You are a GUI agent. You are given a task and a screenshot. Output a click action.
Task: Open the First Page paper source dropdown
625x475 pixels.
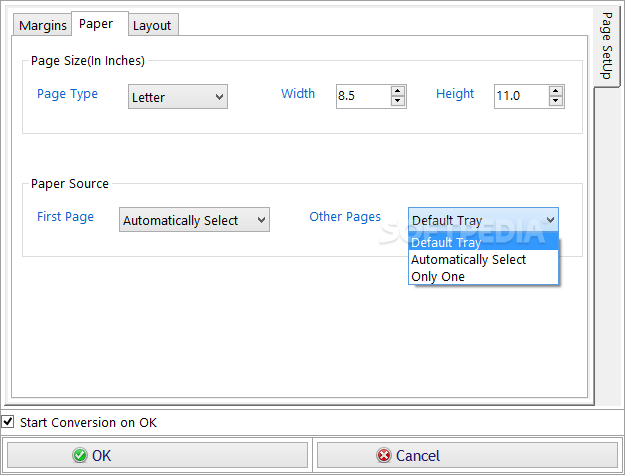[x=194, y=220]
